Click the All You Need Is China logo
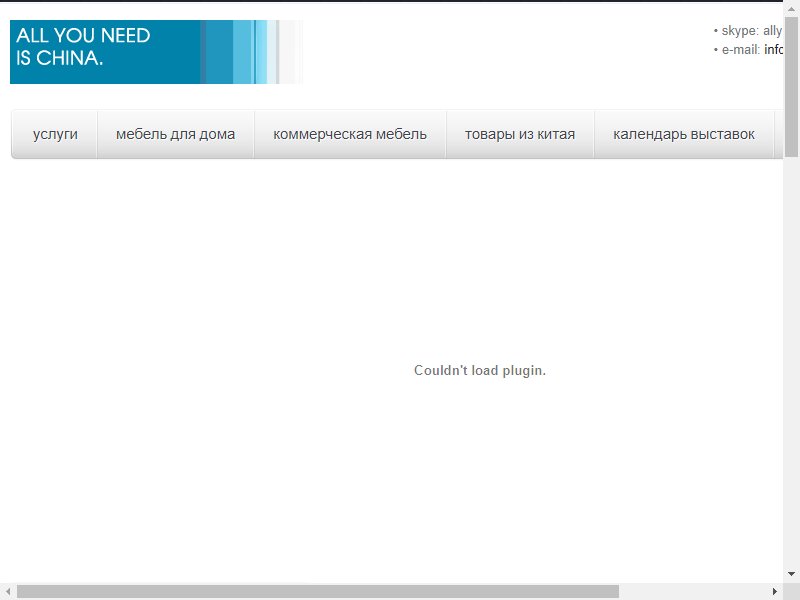 coord(156,52)
